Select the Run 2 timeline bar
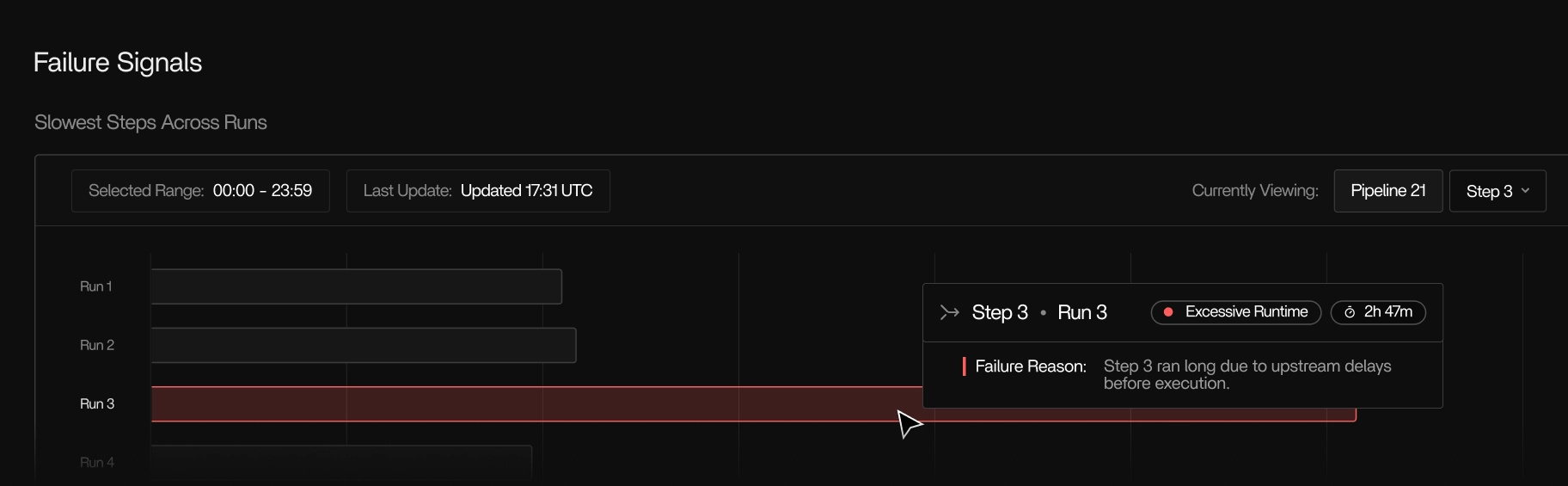Screen dimensions: 1568x486 click(x=364, y=345)
